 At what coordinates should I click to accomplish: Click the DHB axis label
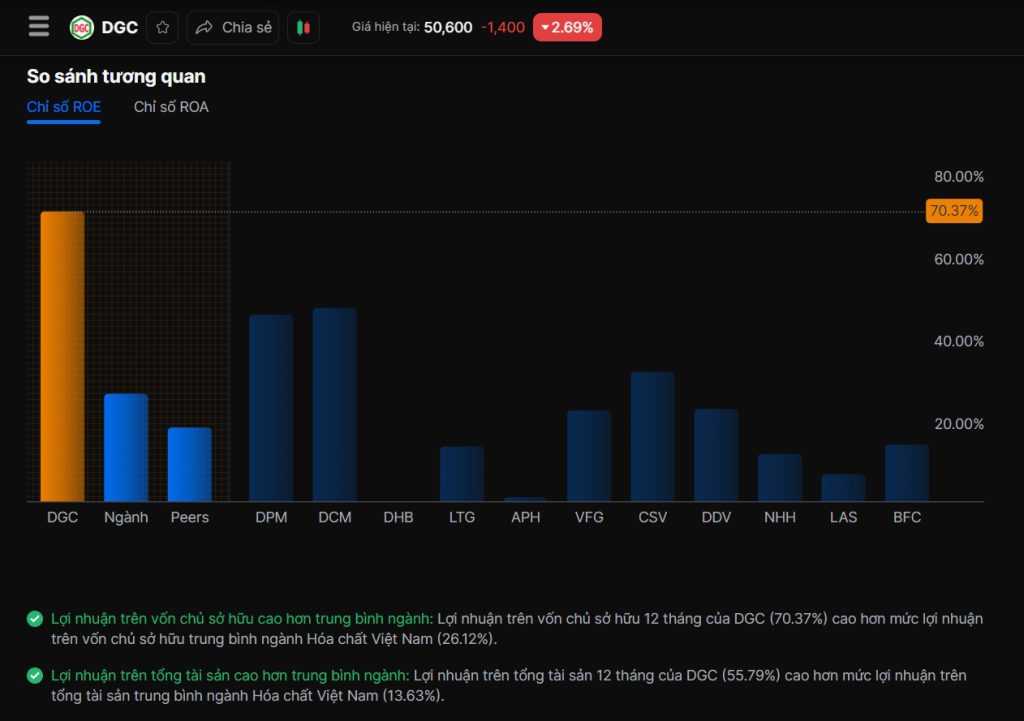pos(398,518)
